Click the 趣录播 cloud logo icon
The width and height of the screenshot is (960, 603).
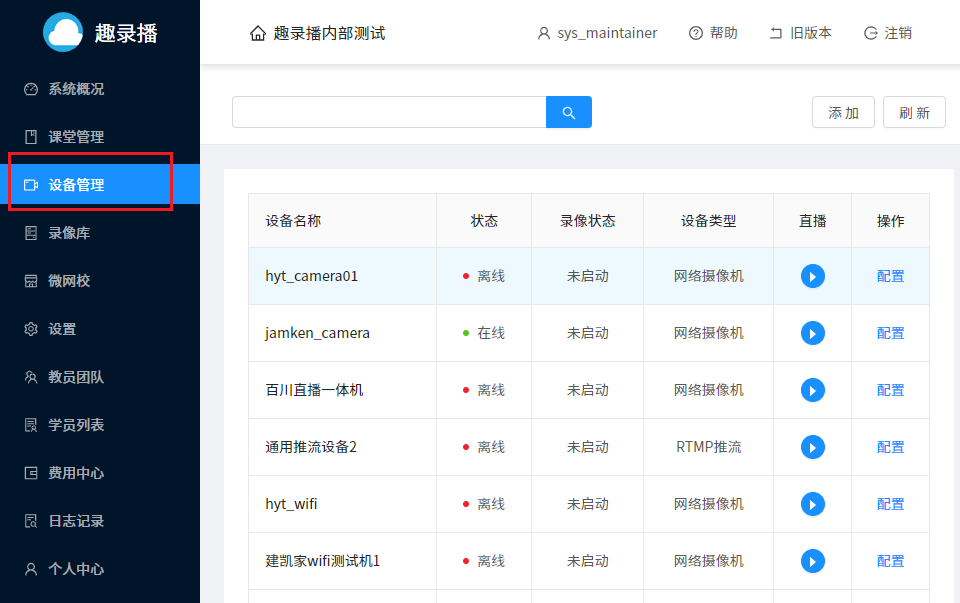[63, 32]
